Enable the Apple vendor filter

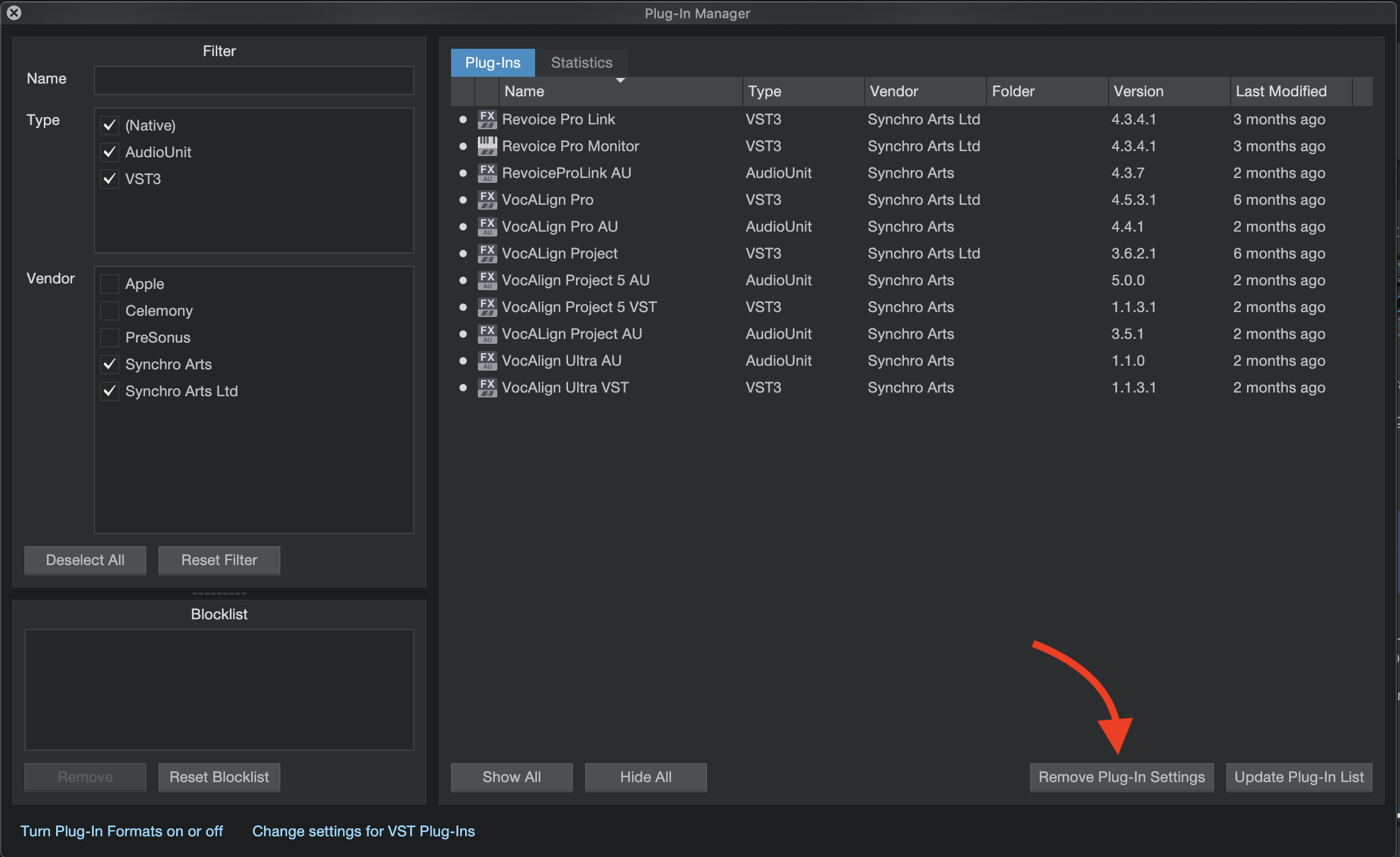point(110,284)
